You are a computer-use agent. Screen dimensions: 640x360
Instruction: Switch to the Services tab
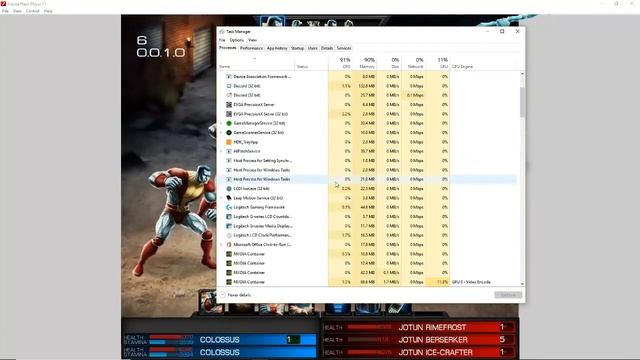tap(344, 48)
